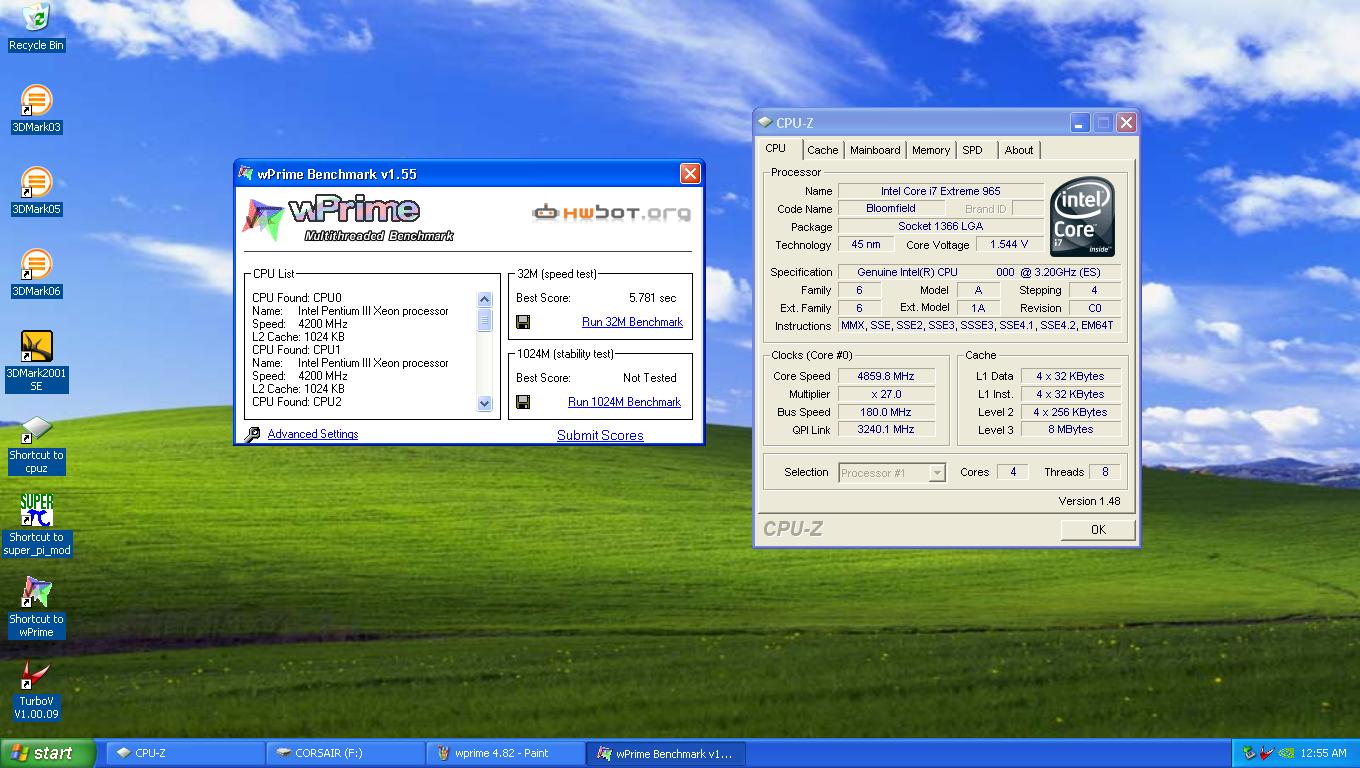This screenshot has height=768, width=1360.
Task: Click the Code Name value Bloomfield
Action: (891, 209)
